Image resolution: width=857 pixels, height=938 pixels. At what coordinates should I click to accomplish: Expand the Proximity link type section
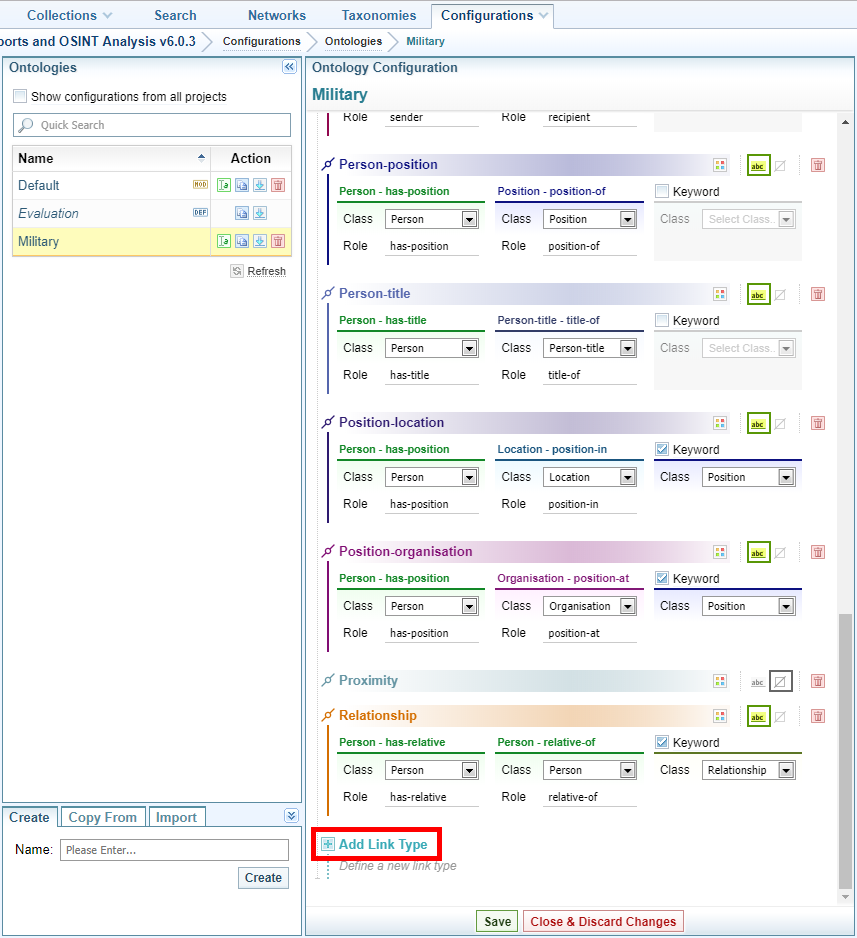tap(368, 681)
